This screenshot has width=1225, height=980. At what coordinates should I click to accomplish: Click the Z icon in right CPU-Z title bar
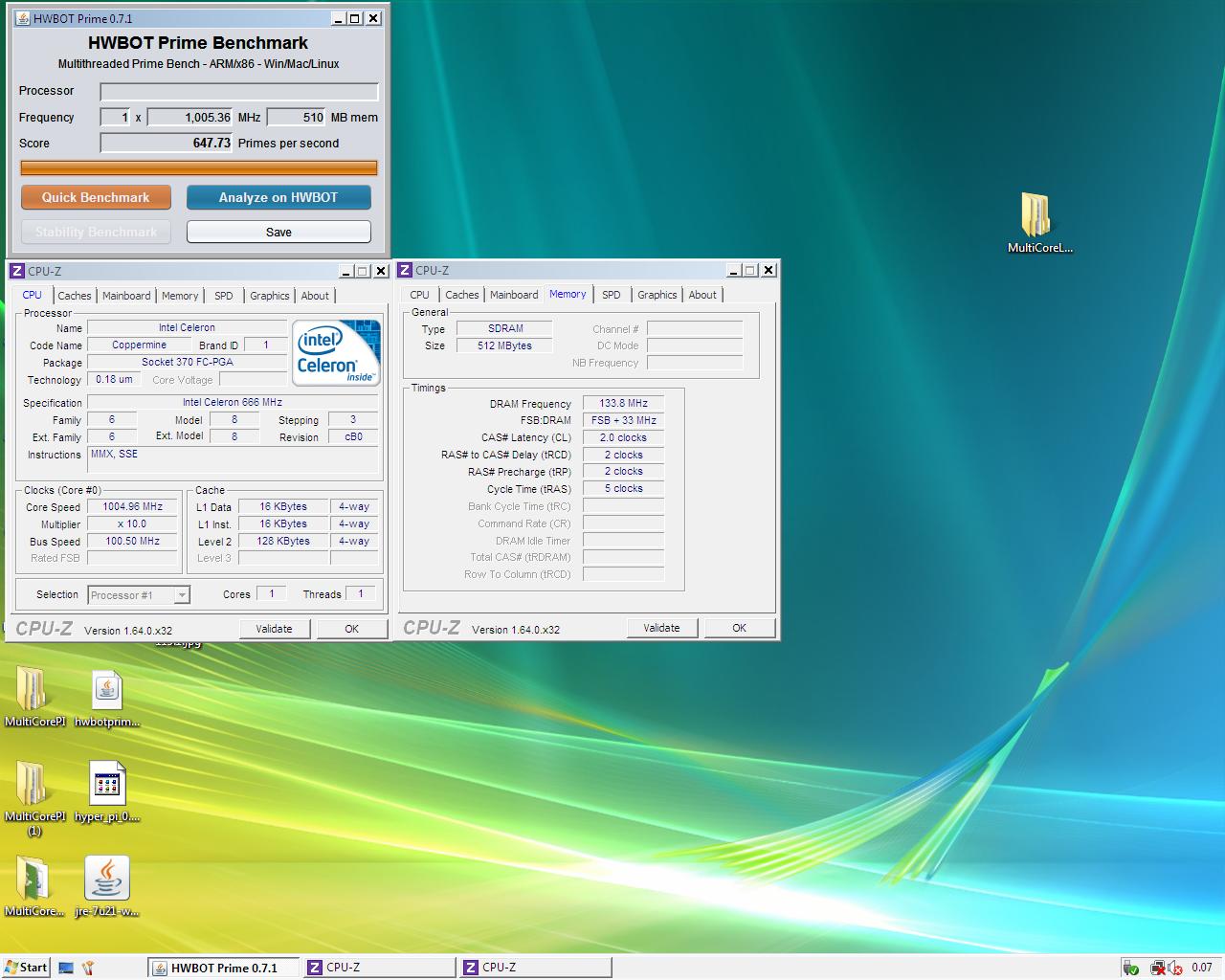(x=405, y=270)
